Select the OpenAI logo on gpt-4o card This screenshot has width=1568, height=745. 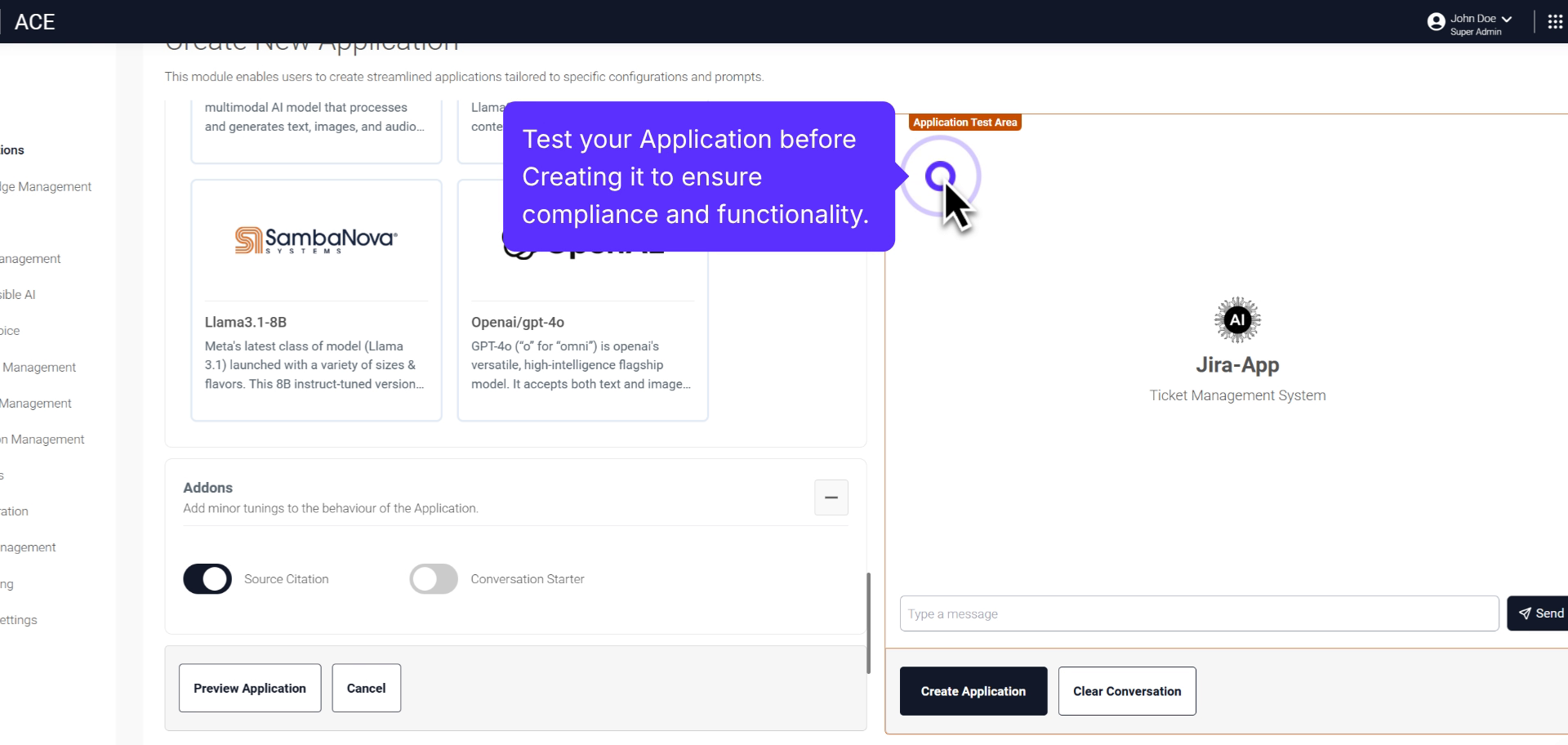tap(581, 245)
